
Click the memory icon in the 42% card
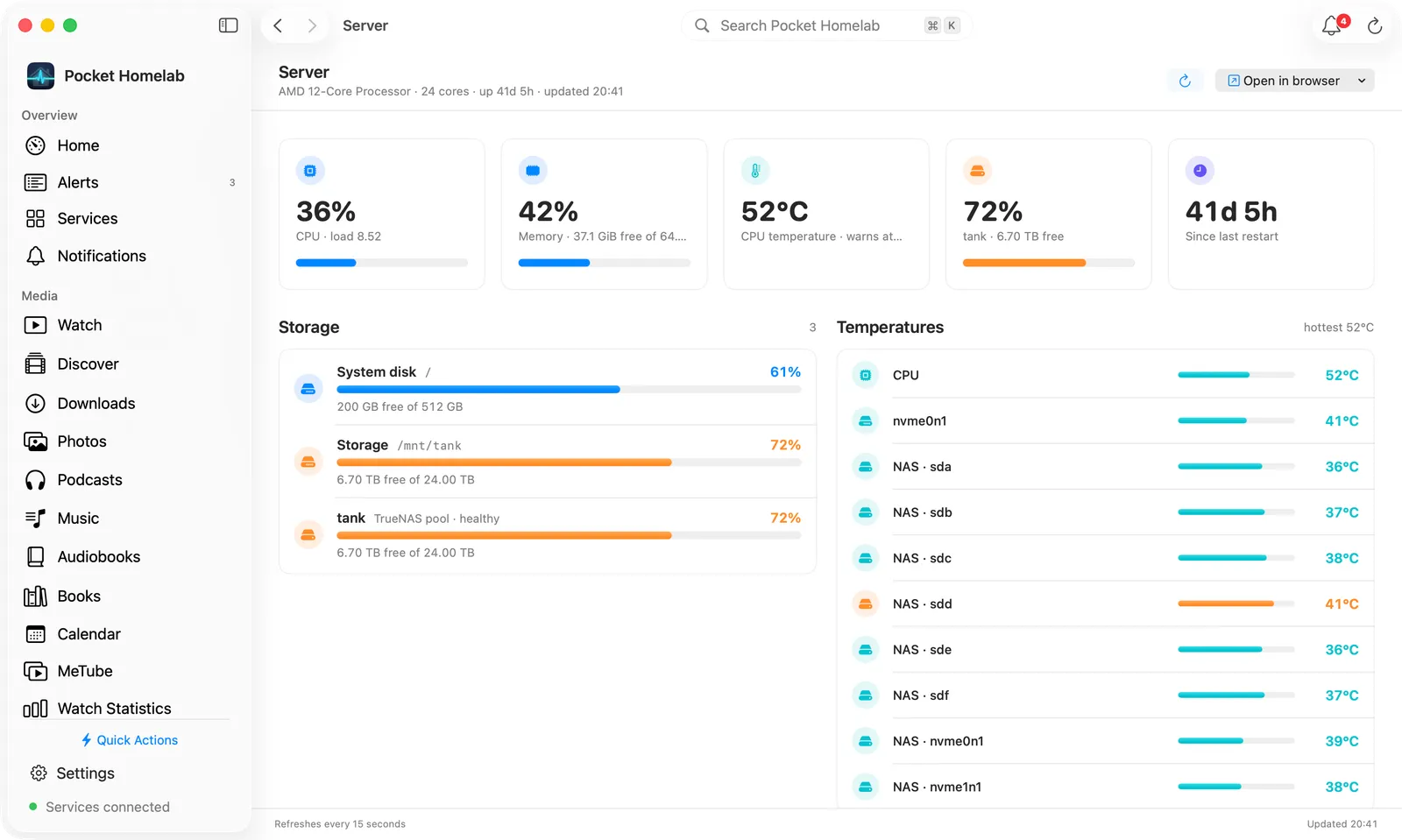533,171
